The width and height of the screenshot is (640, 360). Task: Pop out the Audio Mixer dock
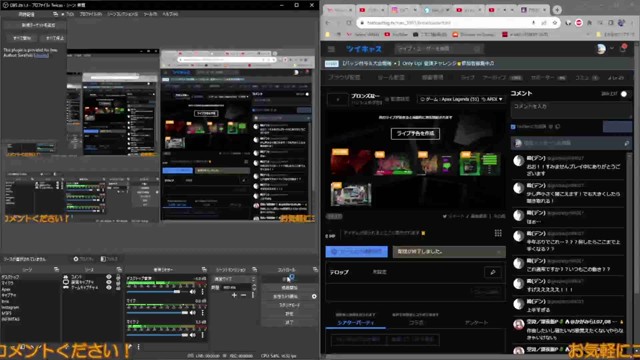tap(204, 270)
